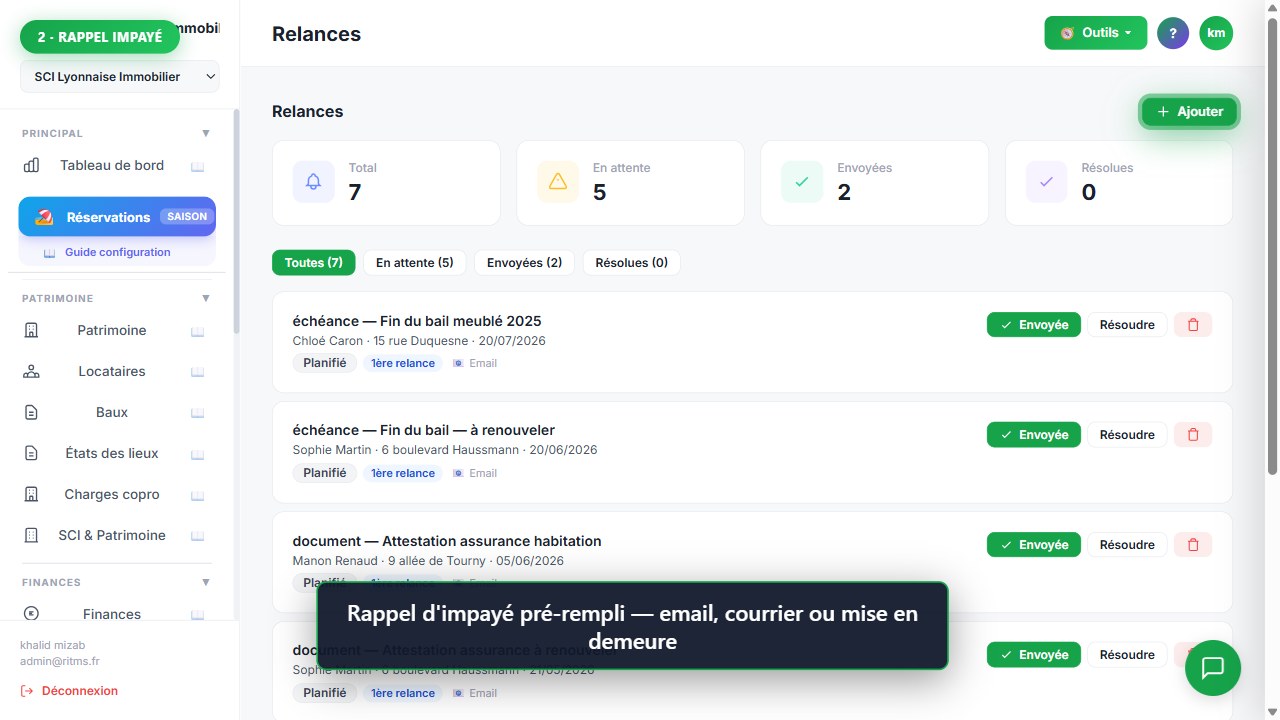The height and width of the screenshot is (720, 1280).
Task: Open guide book icon next to États des lieux
Action: click(198, 454)
